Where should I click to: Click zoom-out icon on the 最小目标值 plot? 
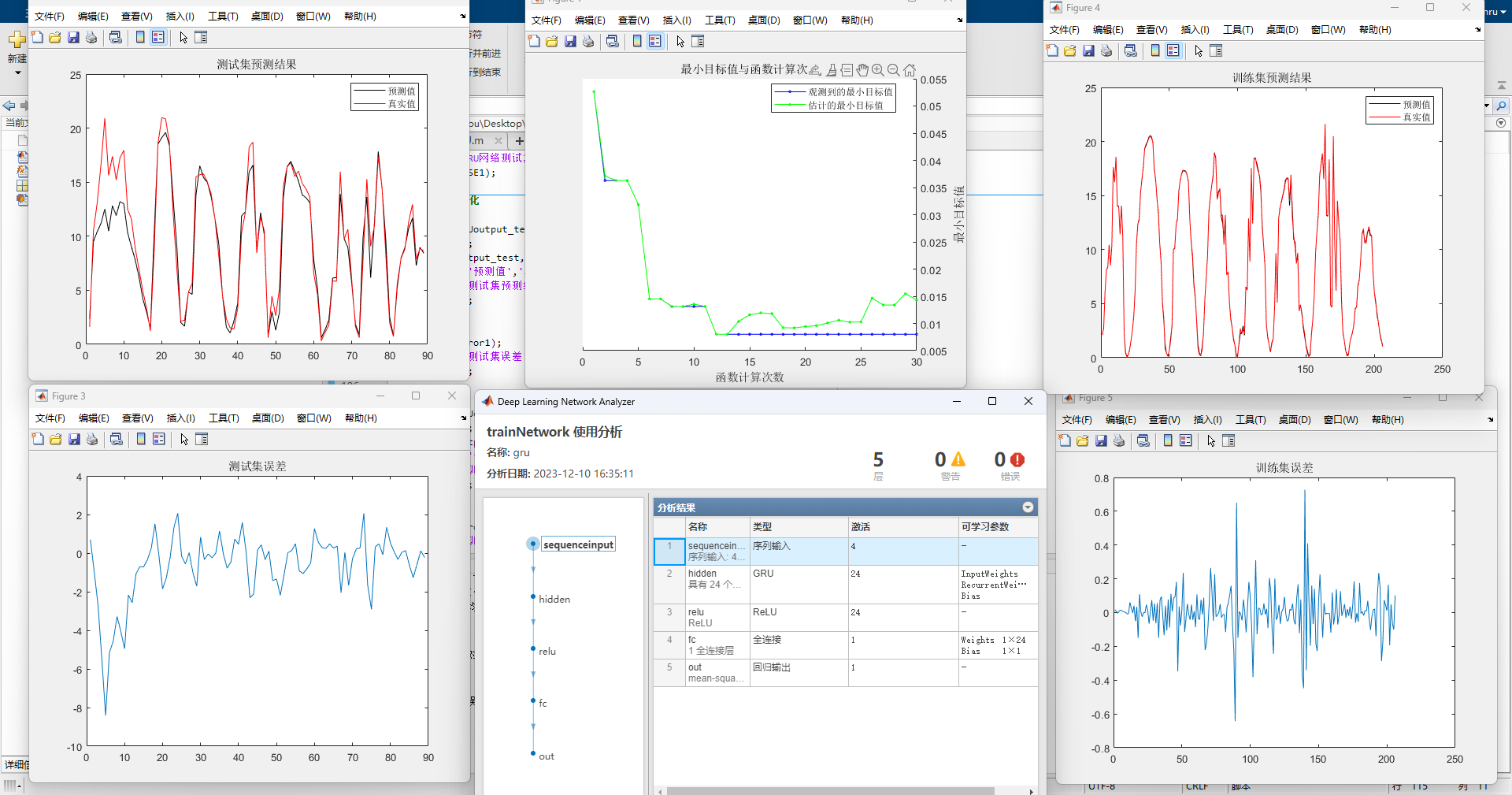[893, 70]
